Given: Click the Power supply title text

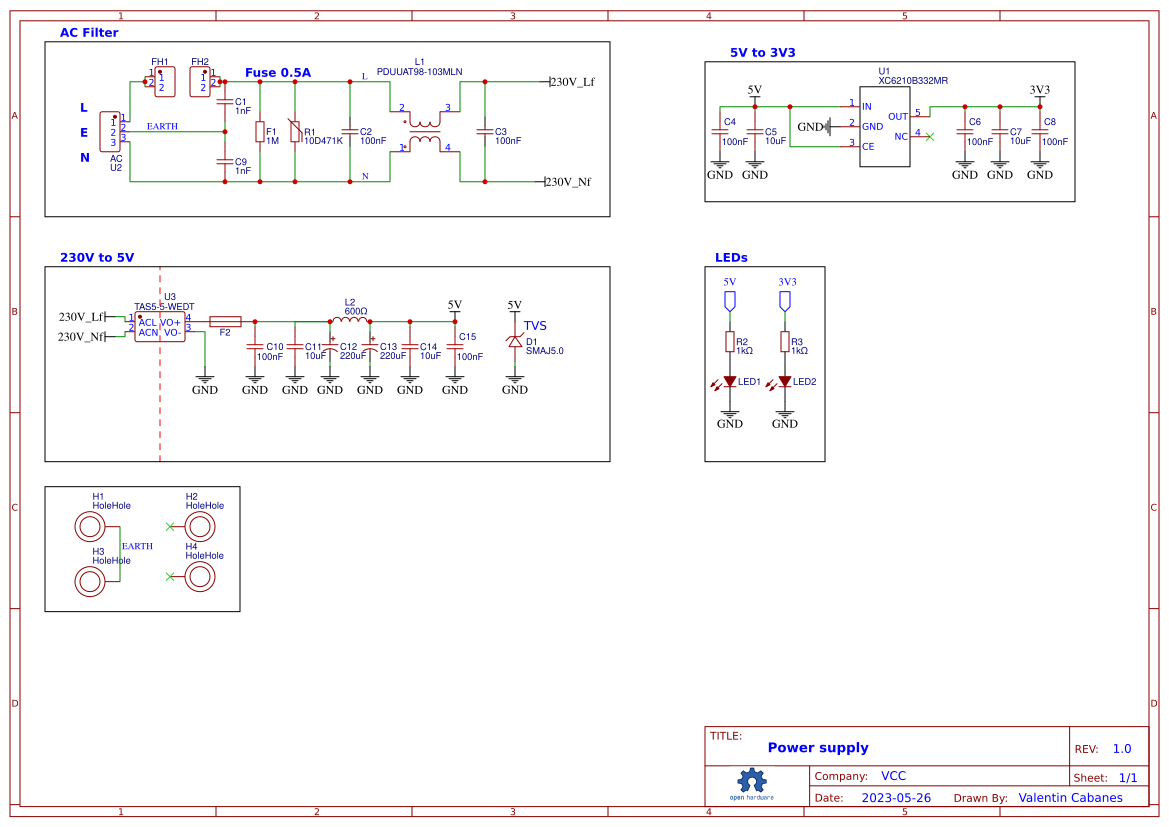Looking at the screenshot, I should click(x=817, y=747).
